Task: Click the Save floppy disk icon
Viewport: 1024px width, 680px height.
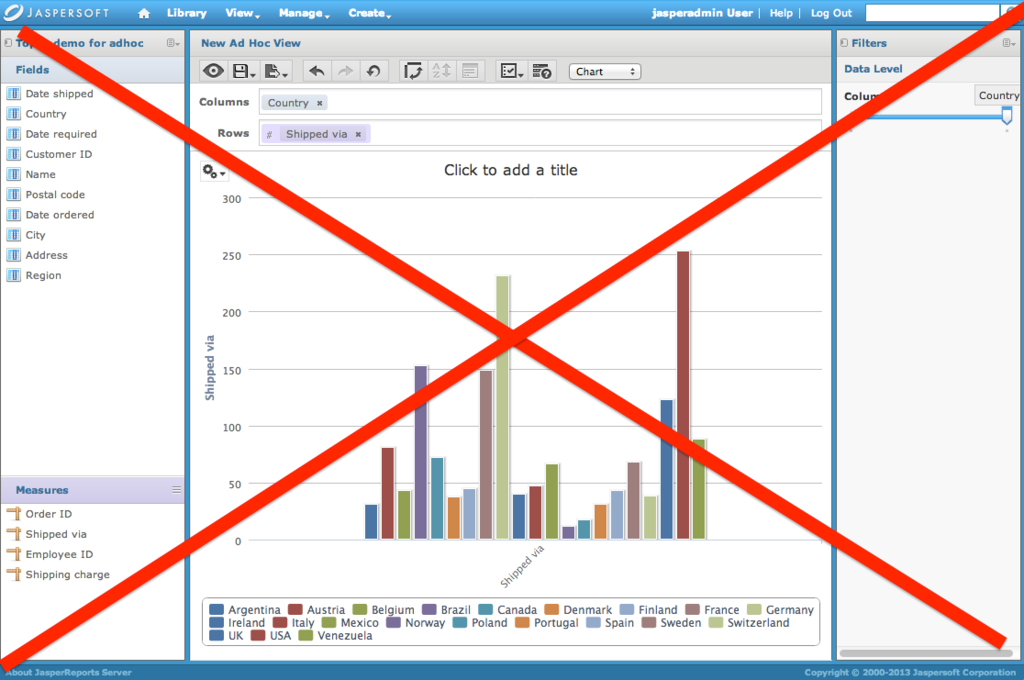Action: click(x=244, y=71)
